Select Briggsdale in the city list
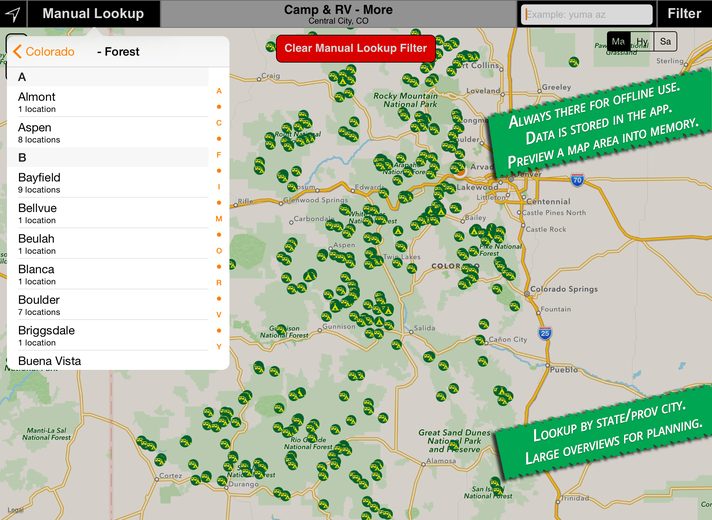 [x=108, y=335]
